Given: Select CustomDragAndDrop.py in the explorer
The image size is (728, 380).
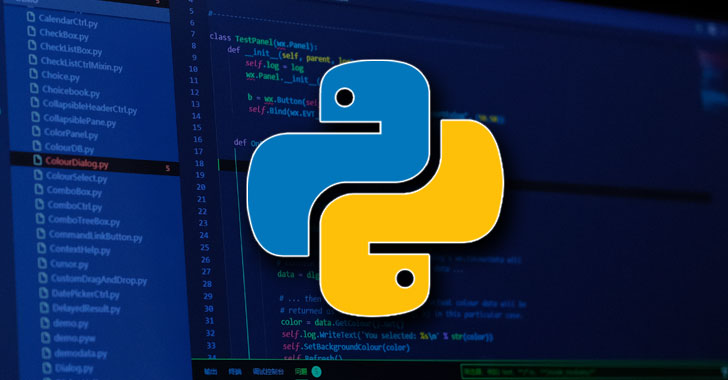Looking at the screenshot, I should coord(99,279).
